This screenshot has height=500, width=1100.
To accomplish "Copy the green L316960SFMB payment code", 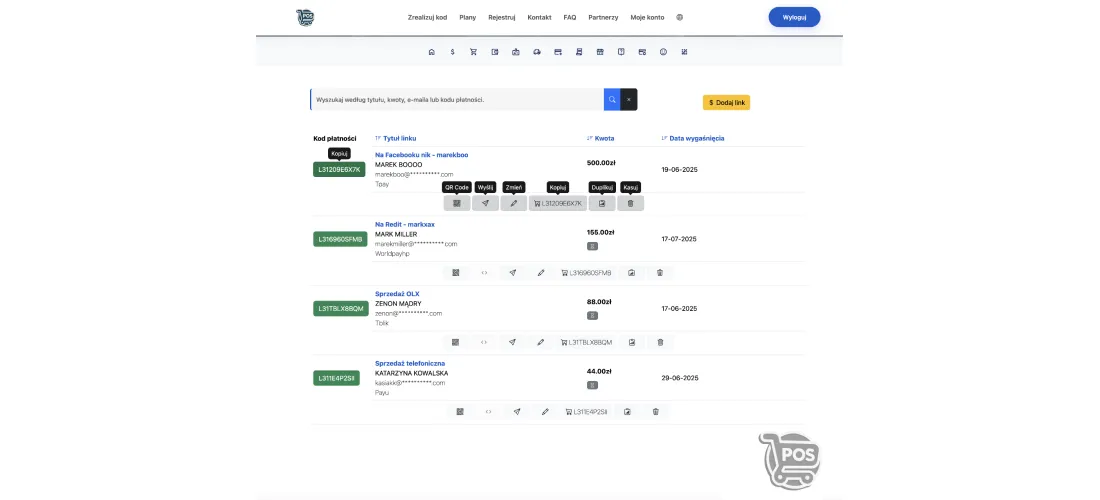I will [x=340, y=239].
